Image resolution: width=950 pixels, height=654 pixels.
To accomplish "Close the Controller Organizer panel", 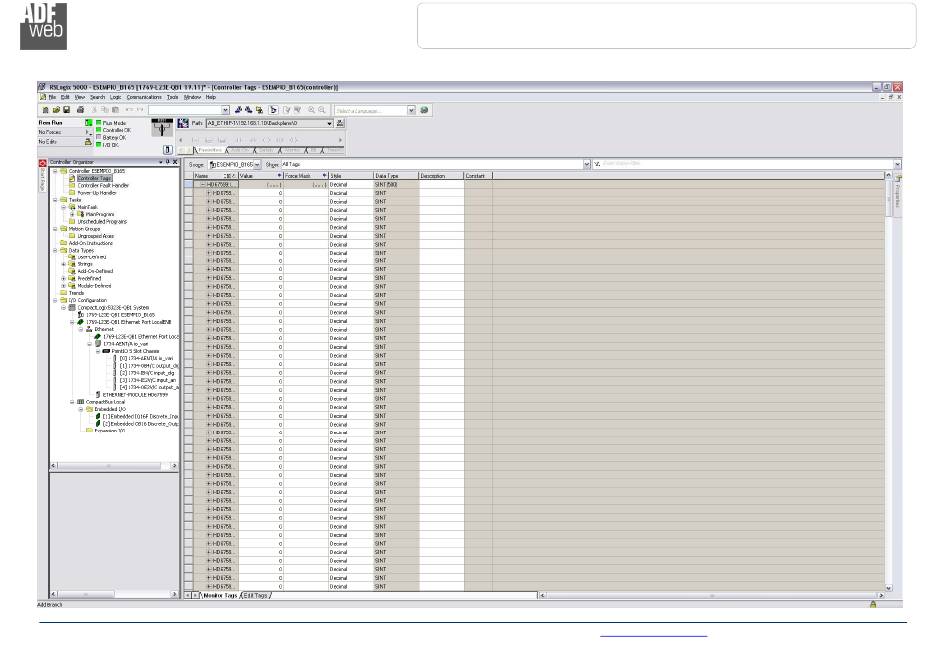I will (x=175, y=162).
